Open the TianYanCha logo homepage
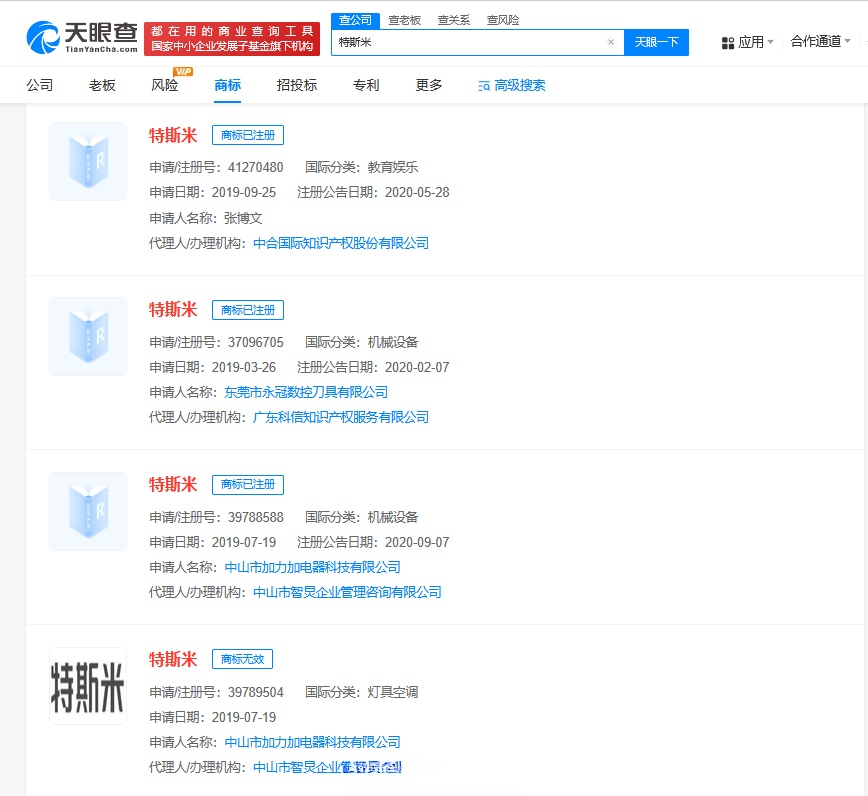Image resolution: width=868 pixels, height=796 pixels. point(82,38)
